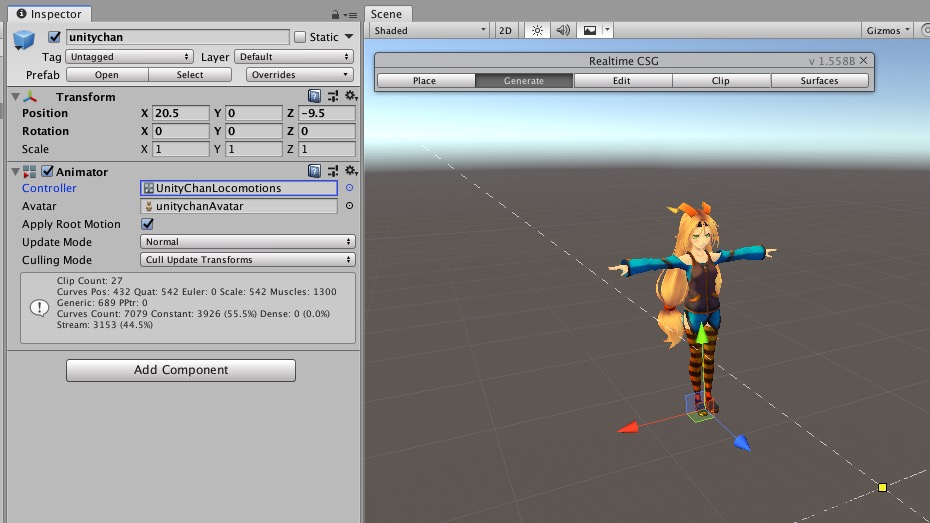Image resolution: width=930 pixels, height=523 pixels.
Task: Click the prefab Open button
Action: click(107, 75)
